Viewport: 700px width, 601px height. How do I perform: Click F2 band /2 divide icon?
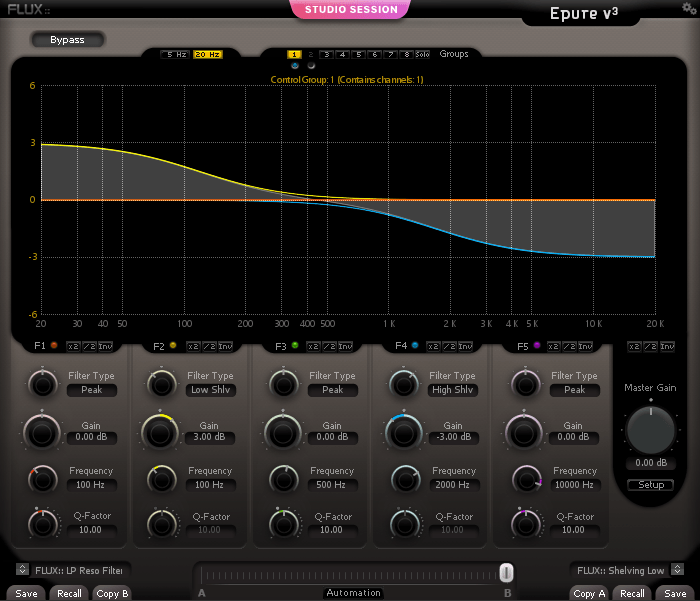click(209, 346)
